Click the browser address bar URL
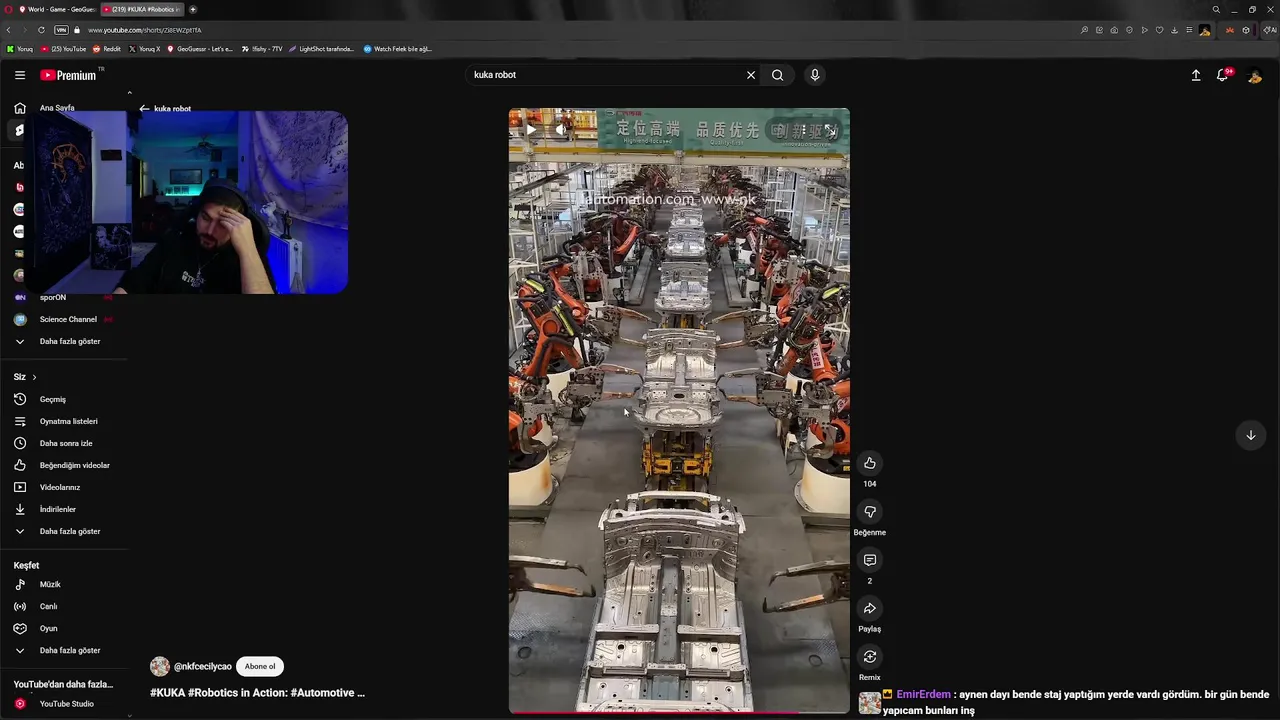 [145, 30]
